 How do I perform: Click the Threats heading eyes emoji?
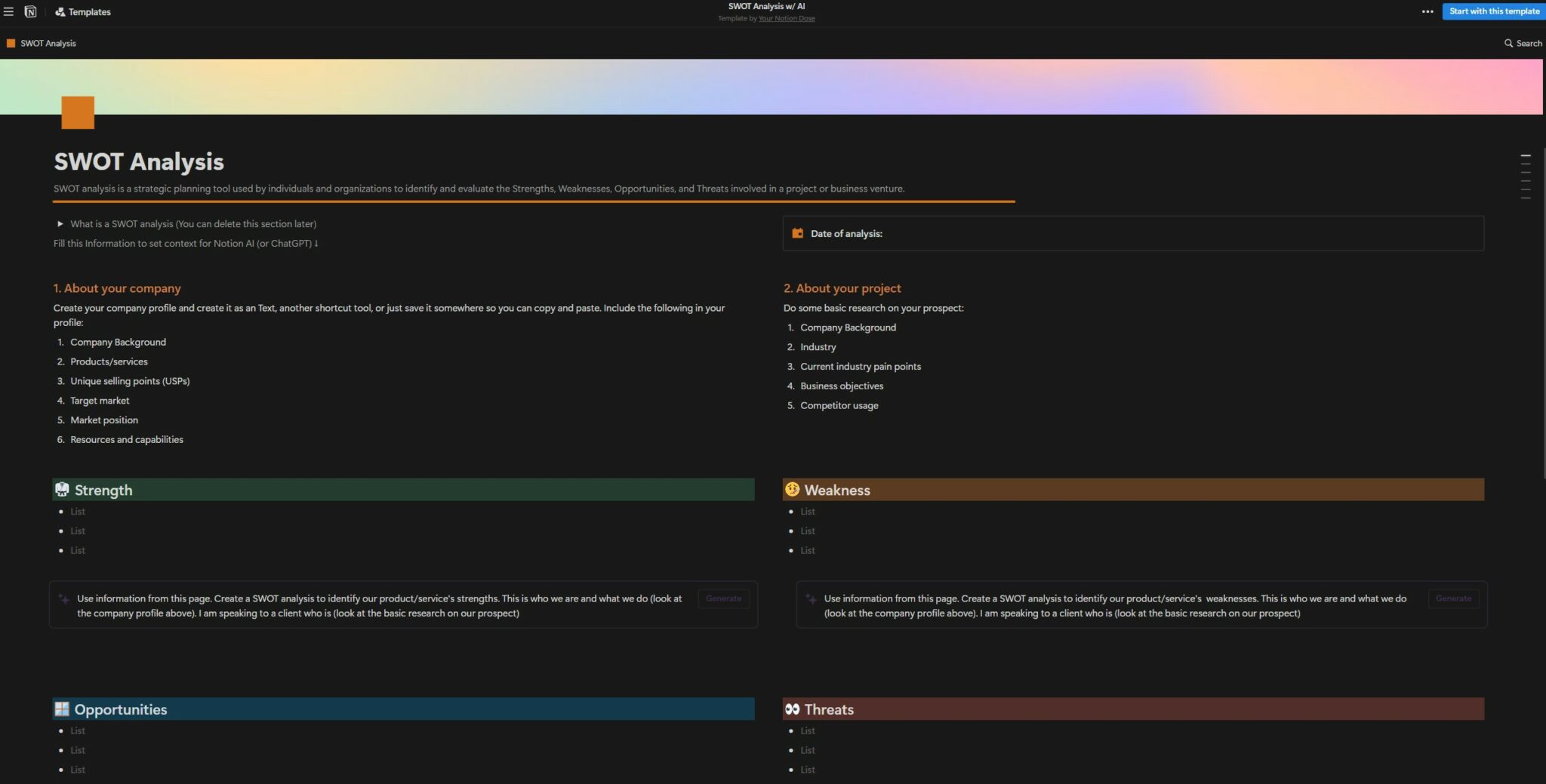coord(792,709)
